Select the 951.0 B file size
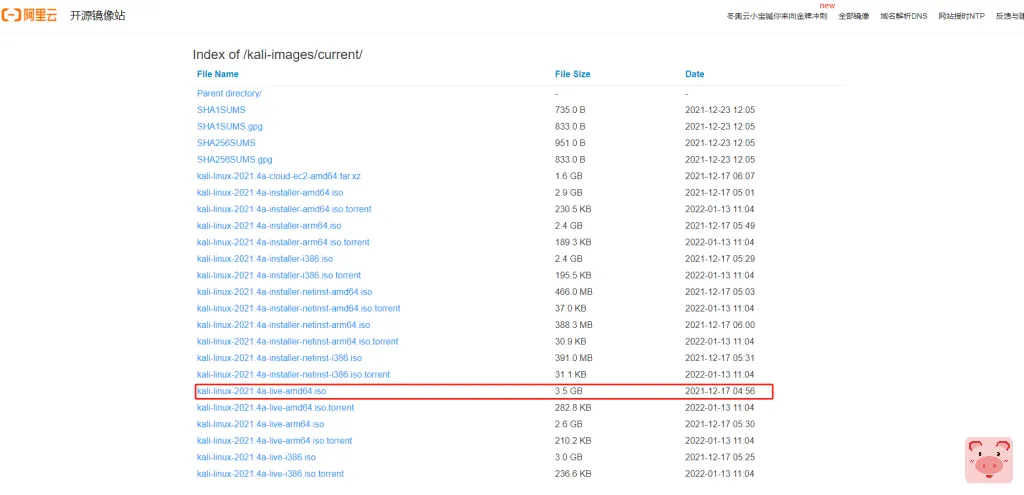1024x495 pixels. pyautogui.click(x=570, y=142)
